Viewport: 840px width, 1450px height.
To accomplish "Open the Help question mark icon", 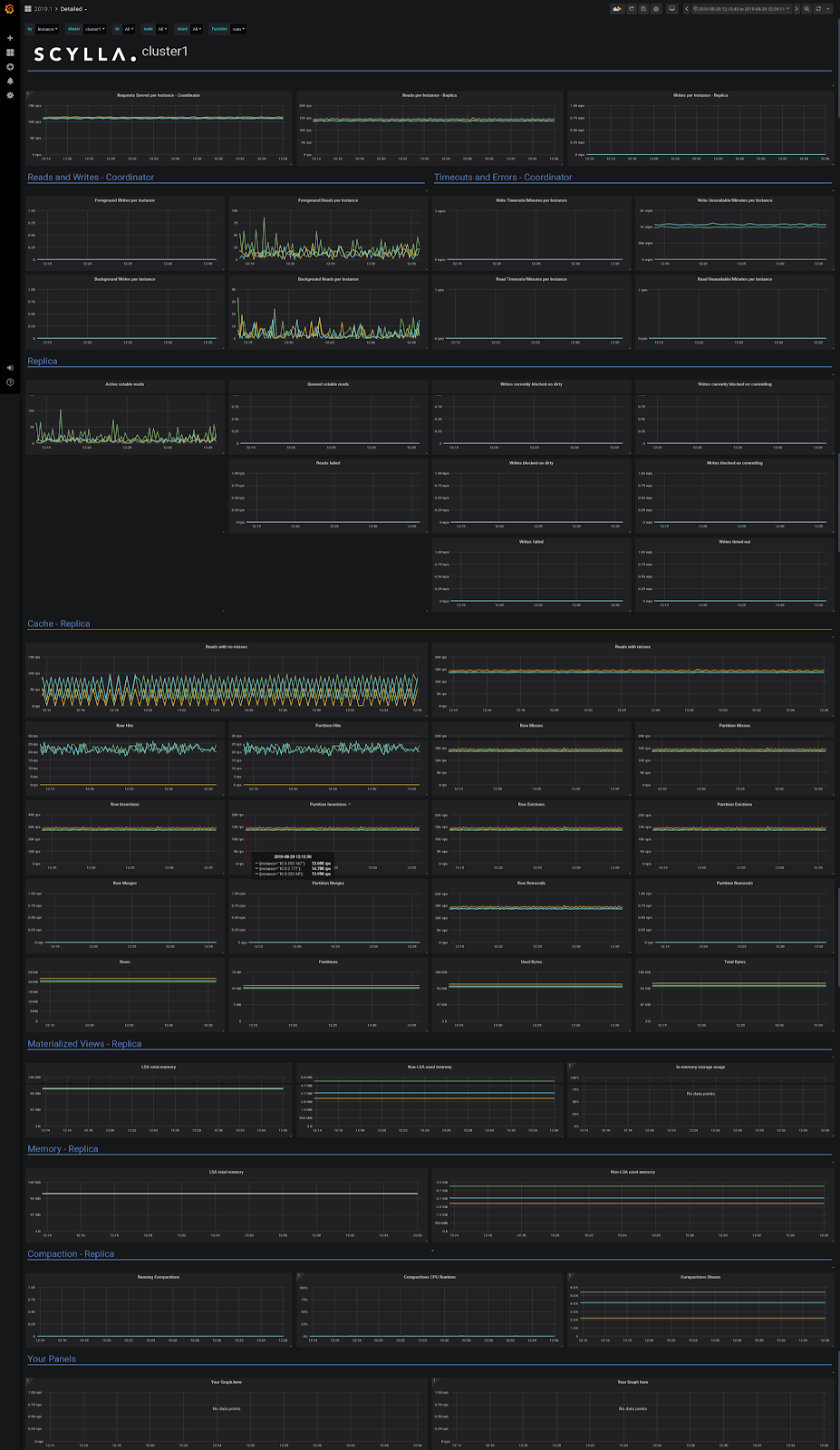I will click(10, 382).
